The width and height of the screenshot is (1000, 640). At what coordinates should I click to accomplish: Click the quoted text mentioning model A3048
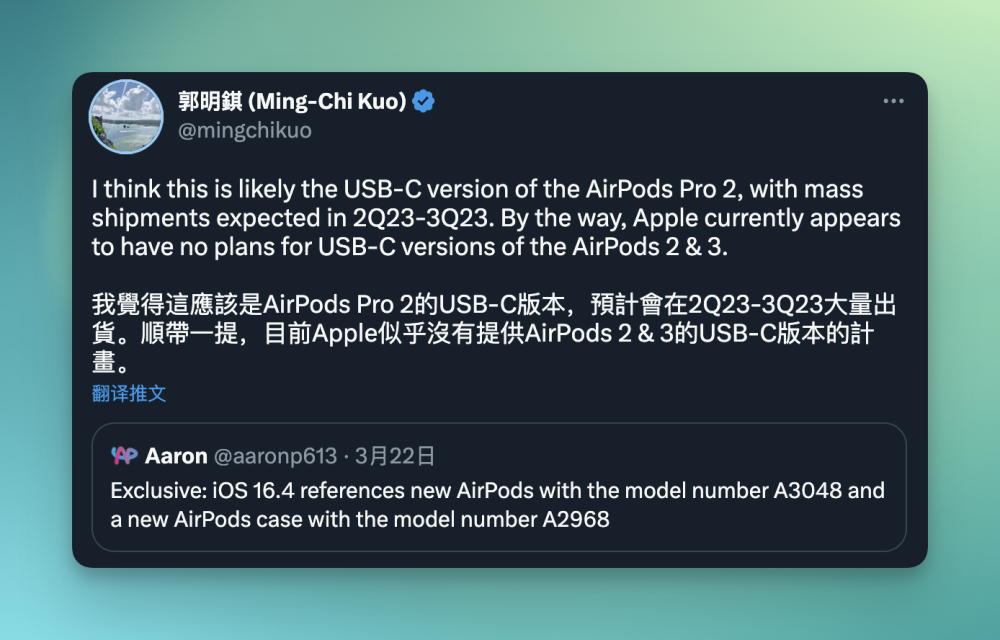click(497, 490)
